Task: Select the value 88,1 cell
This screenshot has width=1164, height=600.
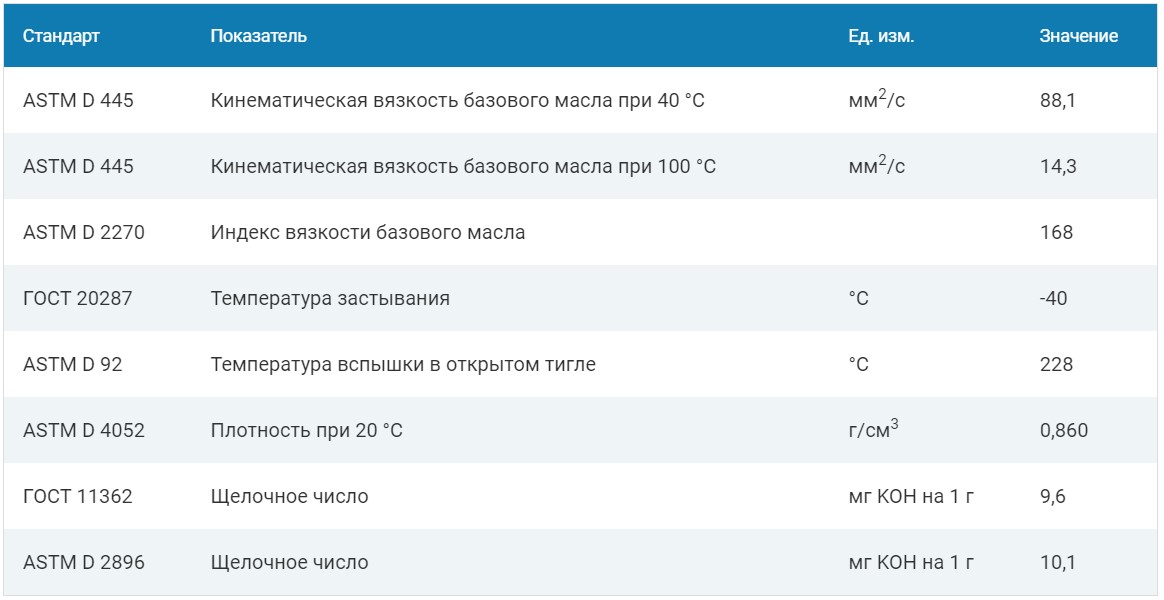Action: click(x=1058, y=100)
